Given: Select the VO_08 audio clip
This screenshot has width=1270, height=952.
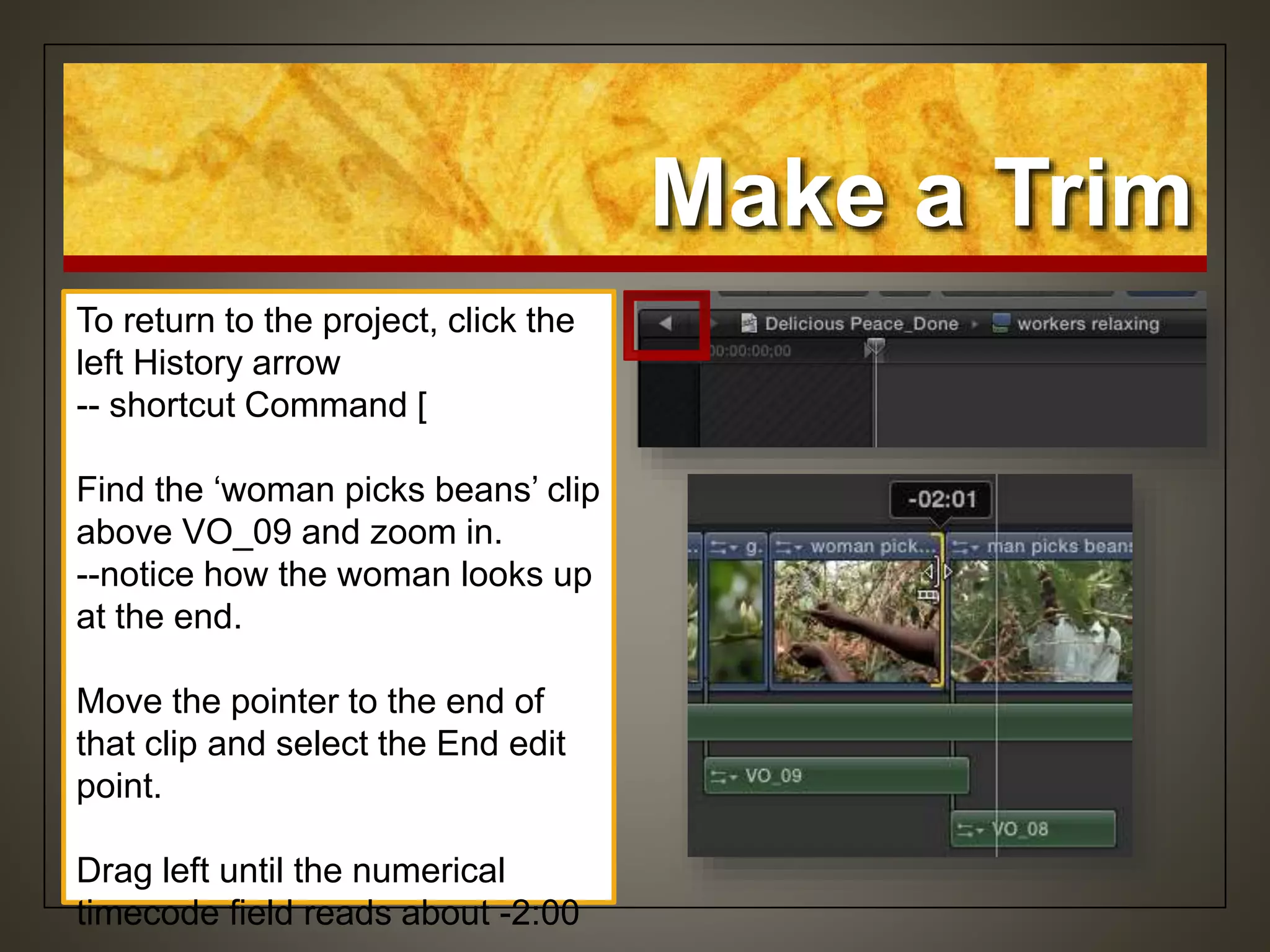Looking at the screenshot, I should pyautogui.click(x=1033, y=829).
